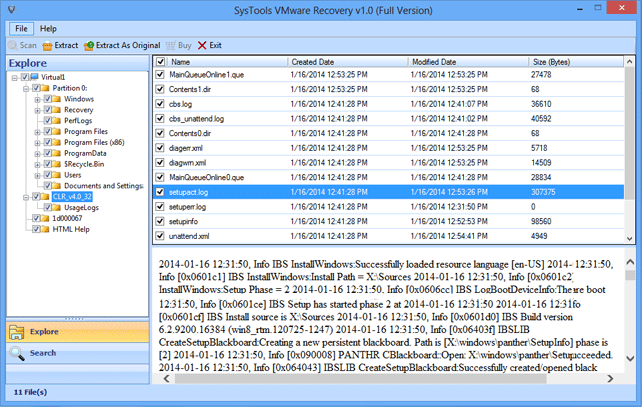The width and height of the screenshot is (642, 407).
Task: Click the file list vertical scrollbar thumb
Action: 630,135
